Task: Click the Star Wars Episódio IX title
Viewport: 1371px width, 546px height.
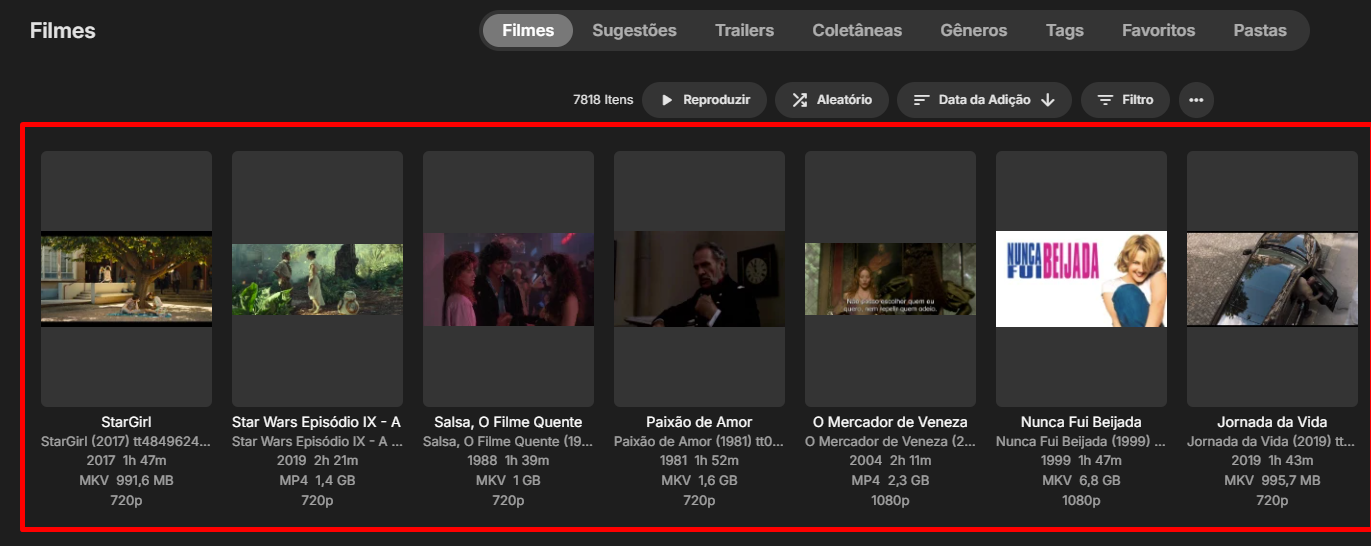Action: [317, 422]
